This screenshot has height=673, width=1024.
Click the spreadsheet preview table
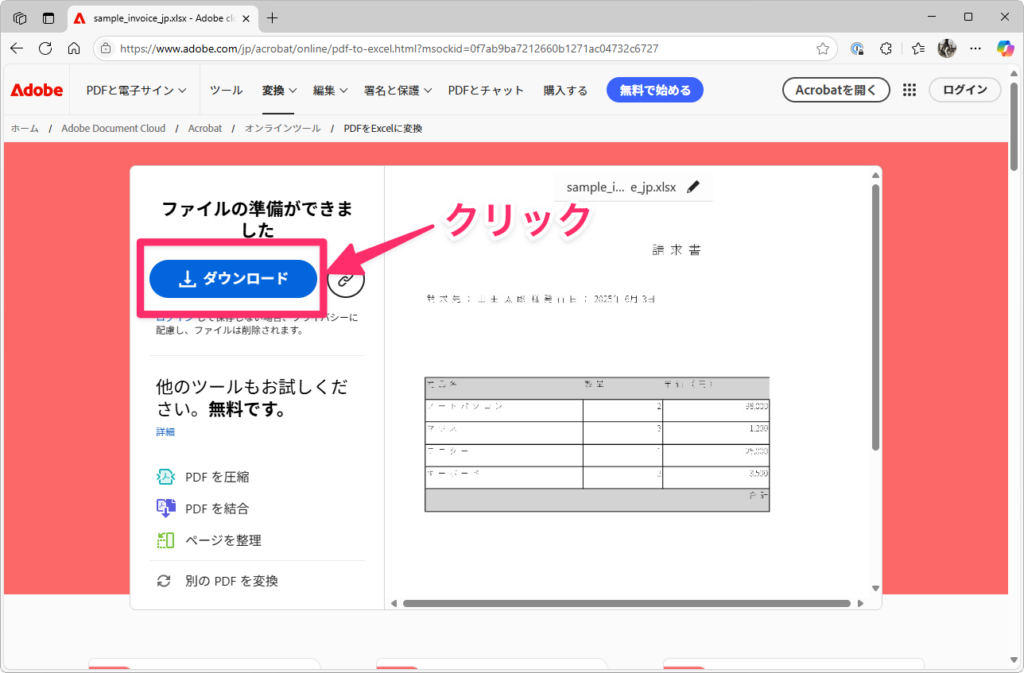coord(597,444)
